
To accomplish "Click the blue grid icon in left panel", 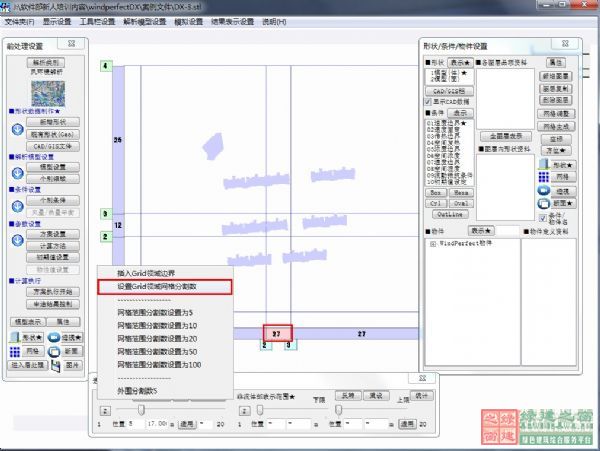I will [x=17, y=351].
